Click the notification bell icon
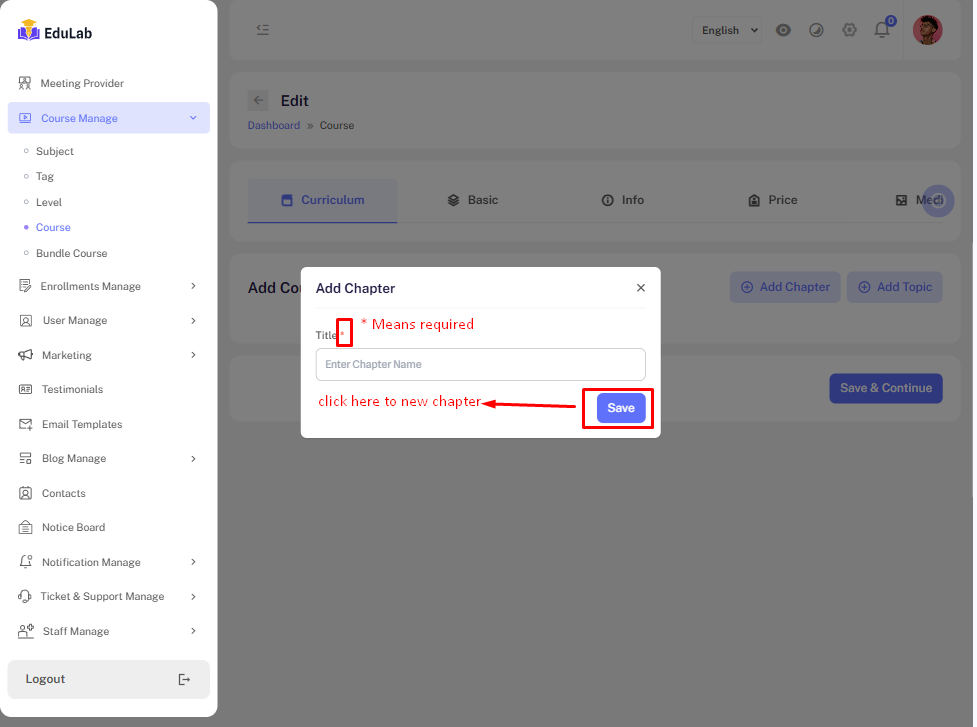The image size is (977, 727). (881, 30)
